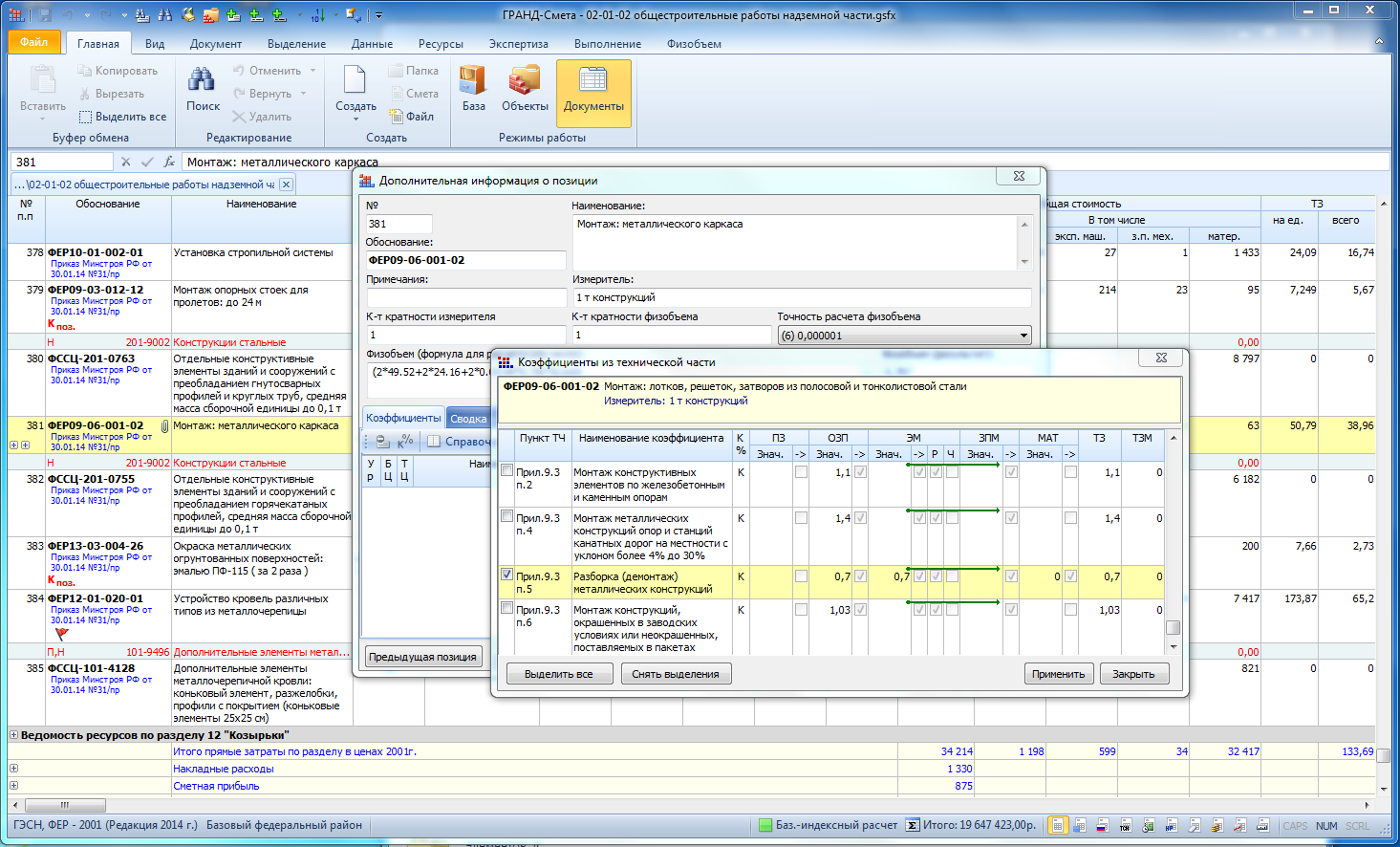Open the Экспертиза ribbon tab
The image size is (1400, 847).
[x=518, y=44]
